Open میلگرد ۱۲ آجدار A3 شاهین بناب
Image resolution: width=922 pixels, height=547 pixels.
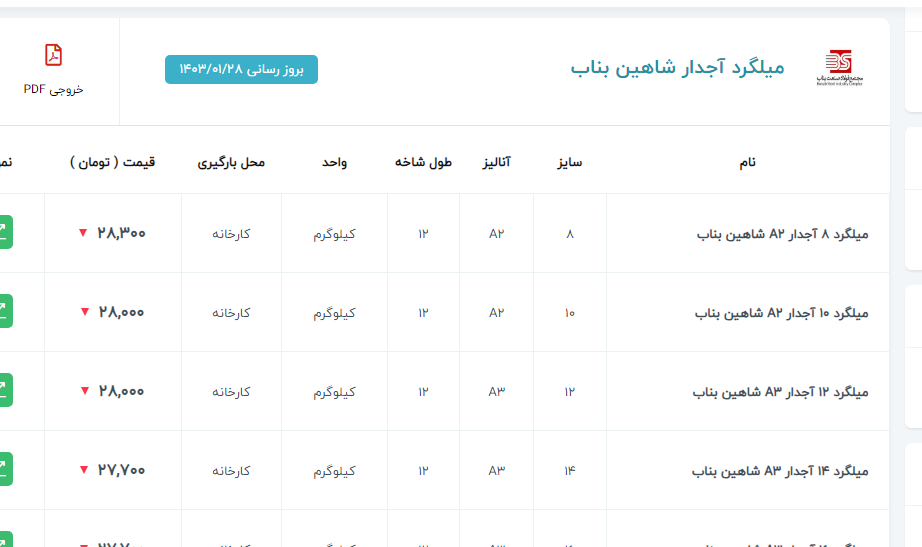click(x=780, y=392)
